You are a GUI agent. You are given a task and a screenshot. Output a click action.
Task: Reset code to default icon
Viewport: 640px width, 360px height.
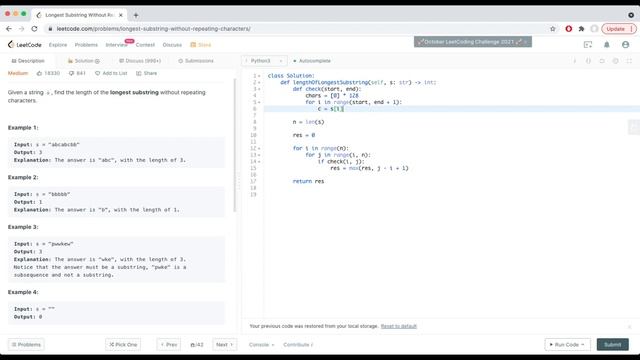[602, 61]
